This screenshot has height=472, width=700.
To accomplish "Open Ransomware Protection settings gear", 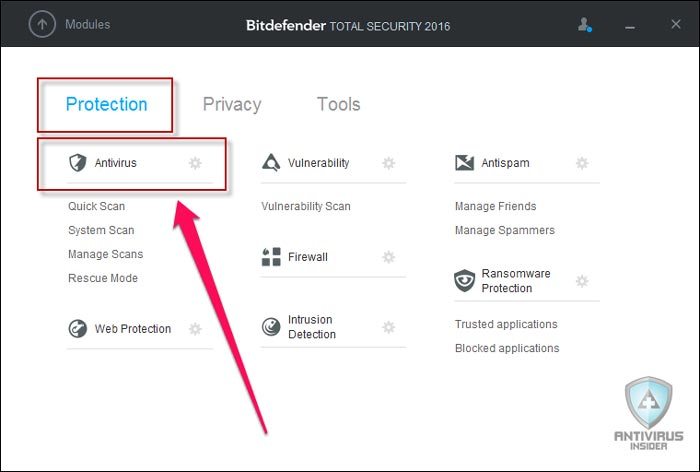I will [x=582, y=281].
